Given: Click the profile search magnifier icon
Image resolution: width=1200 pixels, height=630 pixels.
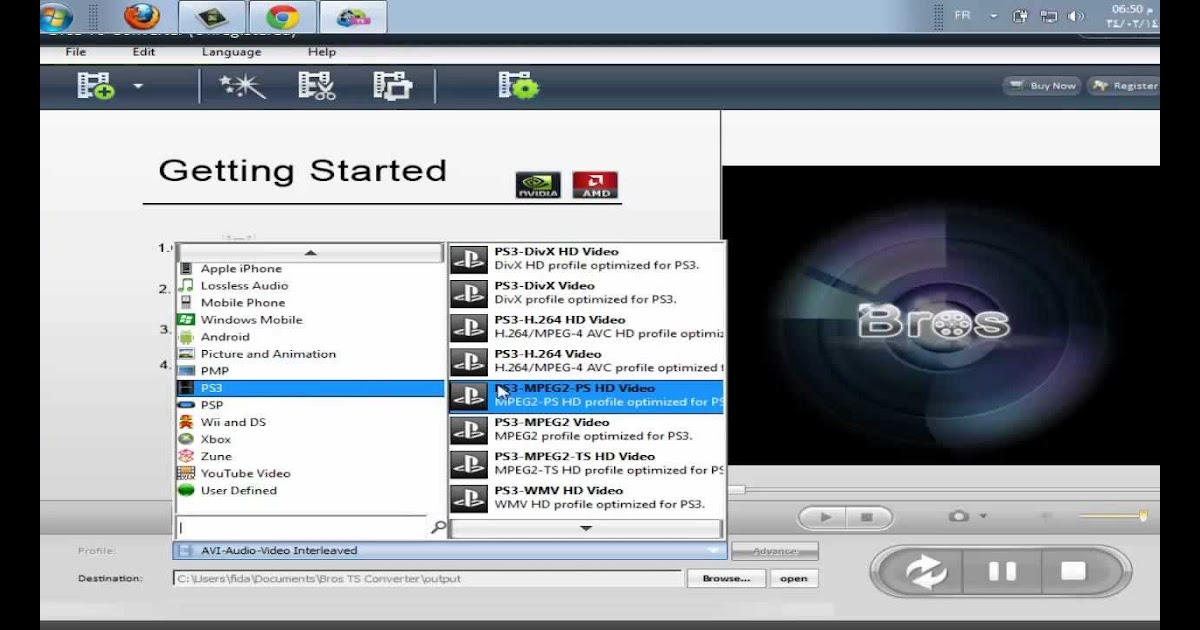Looking at the screenshot, I should [437, 527].
